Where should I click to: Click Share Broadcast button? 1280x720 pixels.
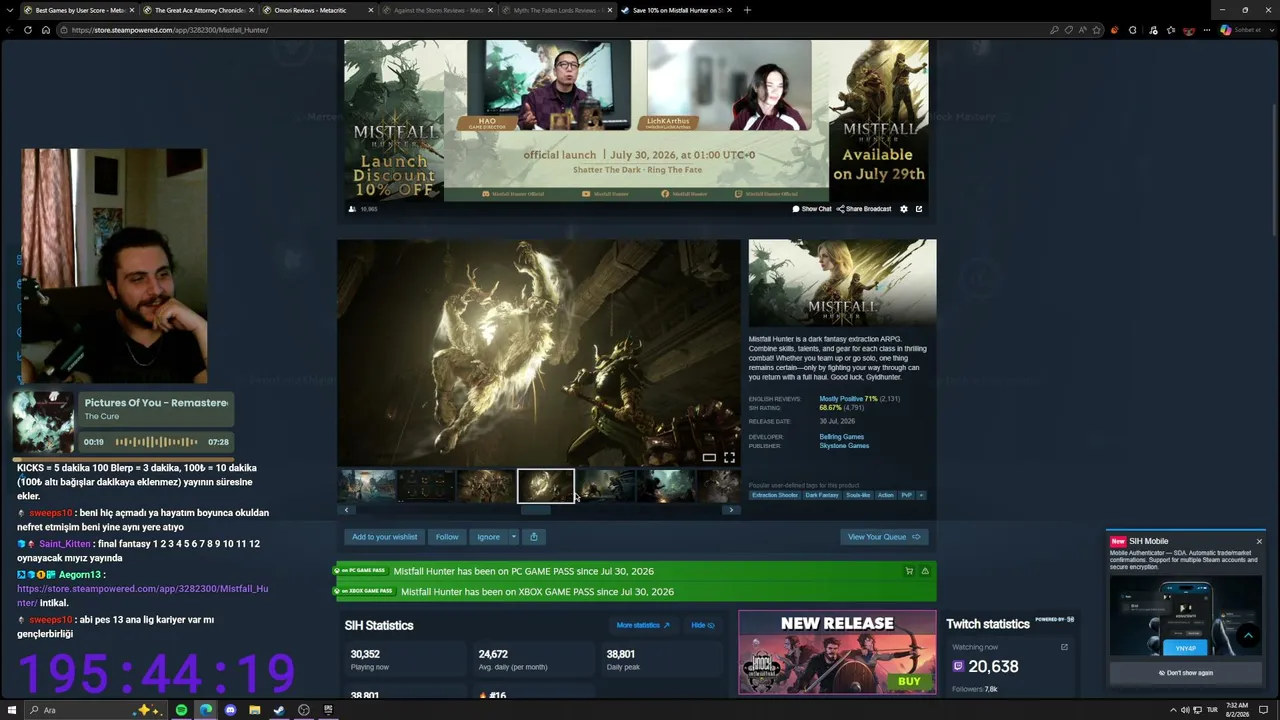(x=864, y=209)
